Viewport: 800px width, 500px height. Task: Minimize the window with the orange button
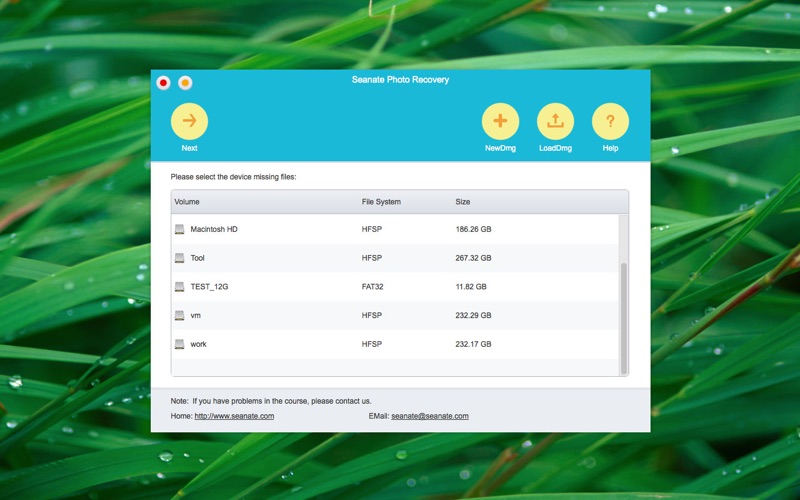(185, 83)
